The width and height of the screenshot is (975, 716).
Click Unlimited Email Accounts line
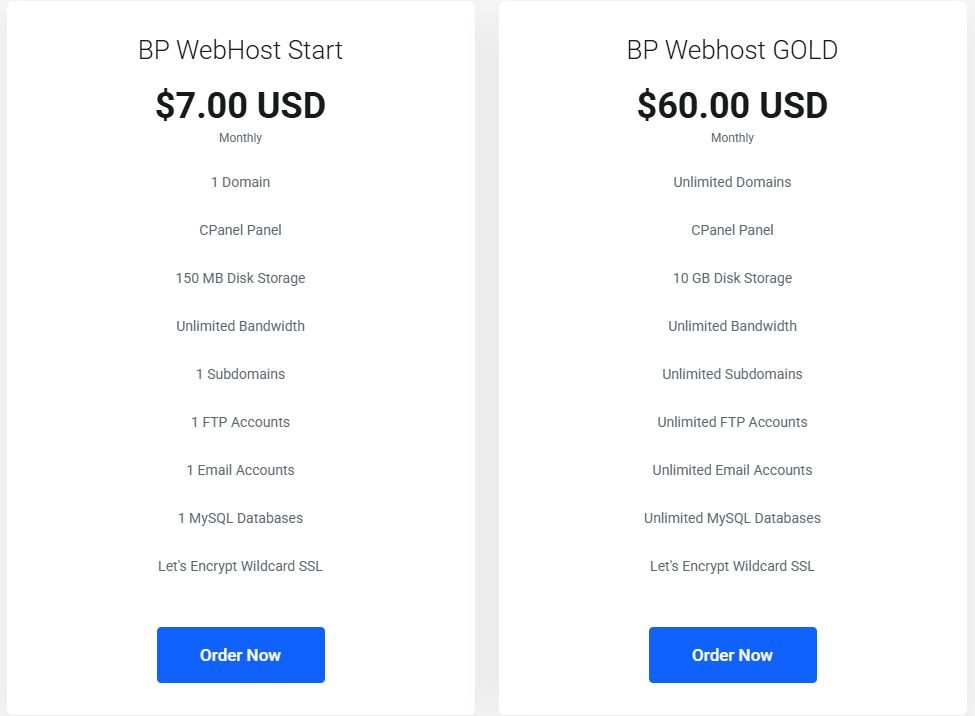click(732, 470)
